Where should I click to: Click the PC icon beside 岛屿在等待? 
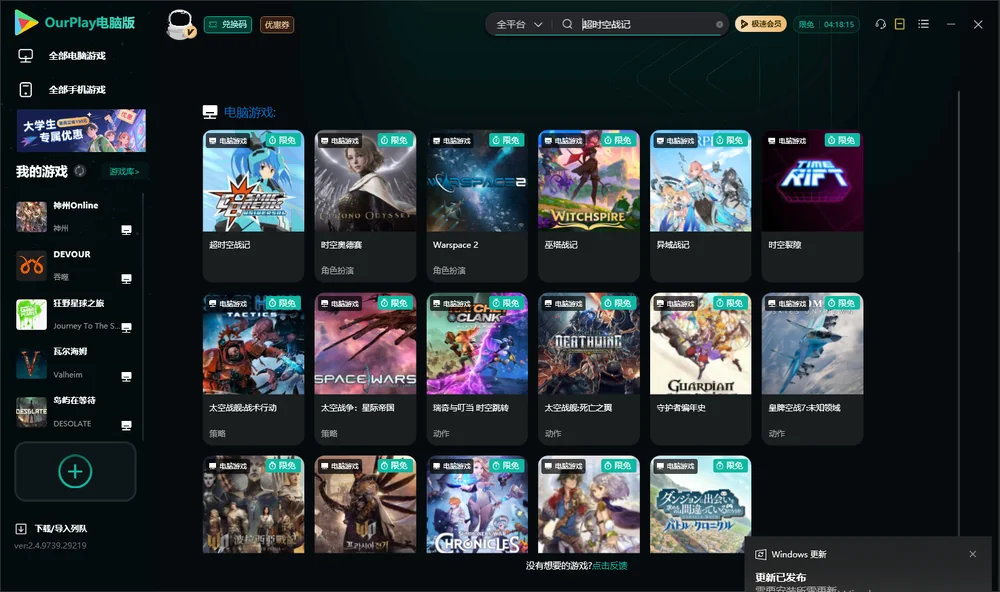[x=126, y=426]
